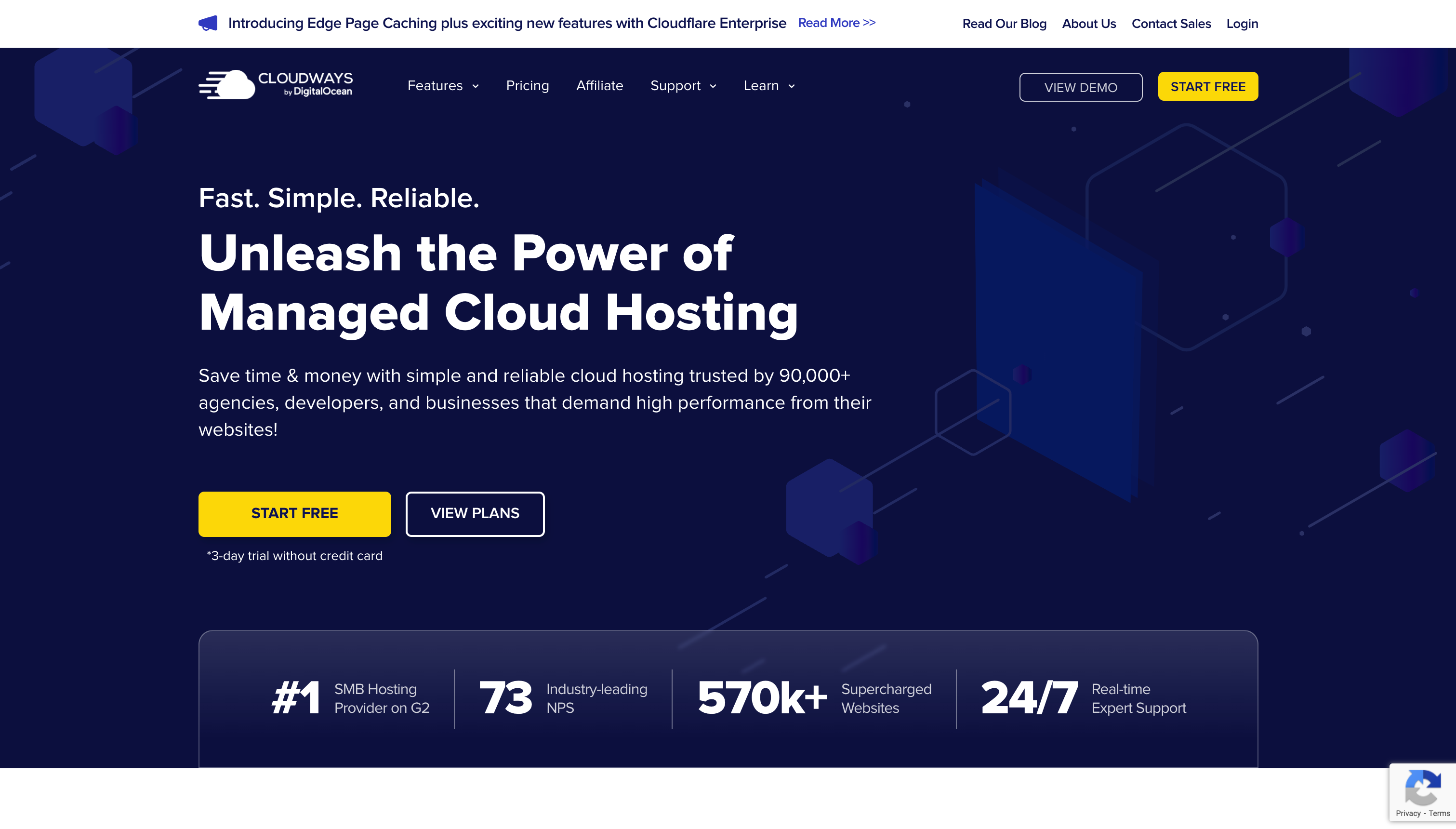Open the Pricing menu item
This screenshot has width=1456, height=829.
(x=528, y=85)
